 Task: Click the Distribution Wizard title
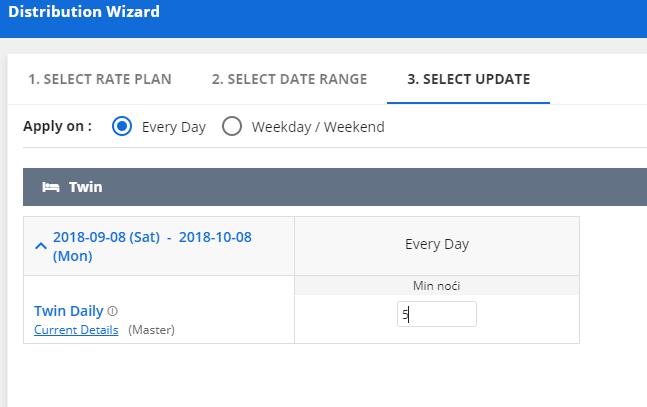point(84,12)
